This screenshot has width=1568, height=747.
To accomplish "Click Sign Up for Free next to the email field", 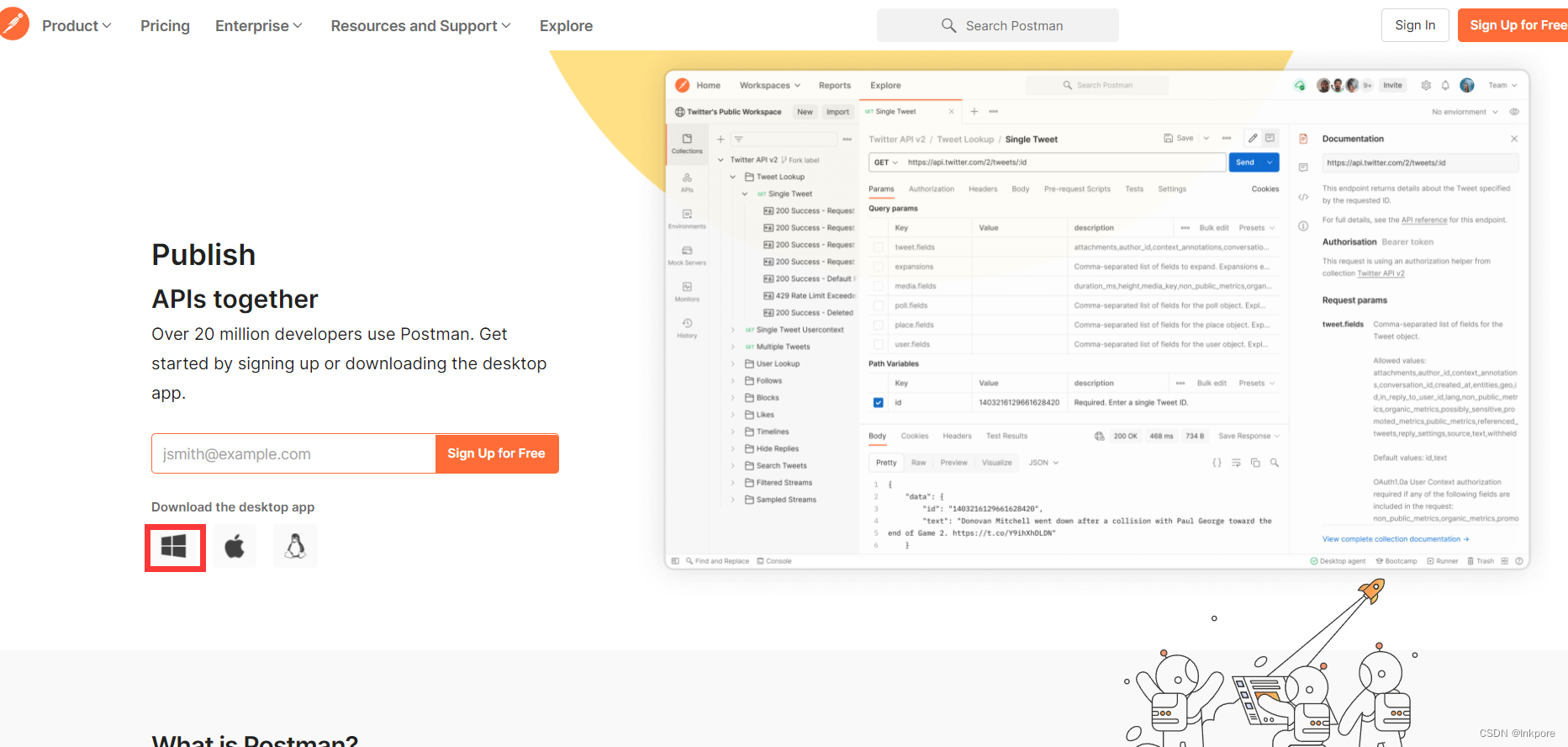I will (496, 453).
